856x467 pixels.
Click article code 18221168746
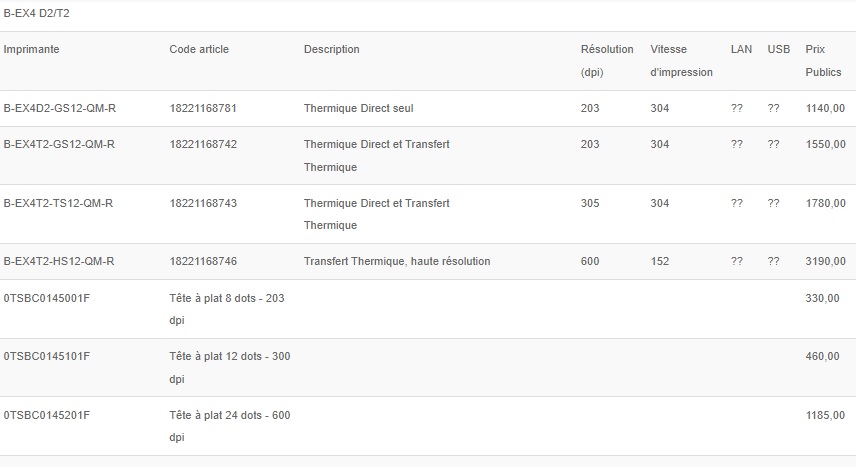203,261
